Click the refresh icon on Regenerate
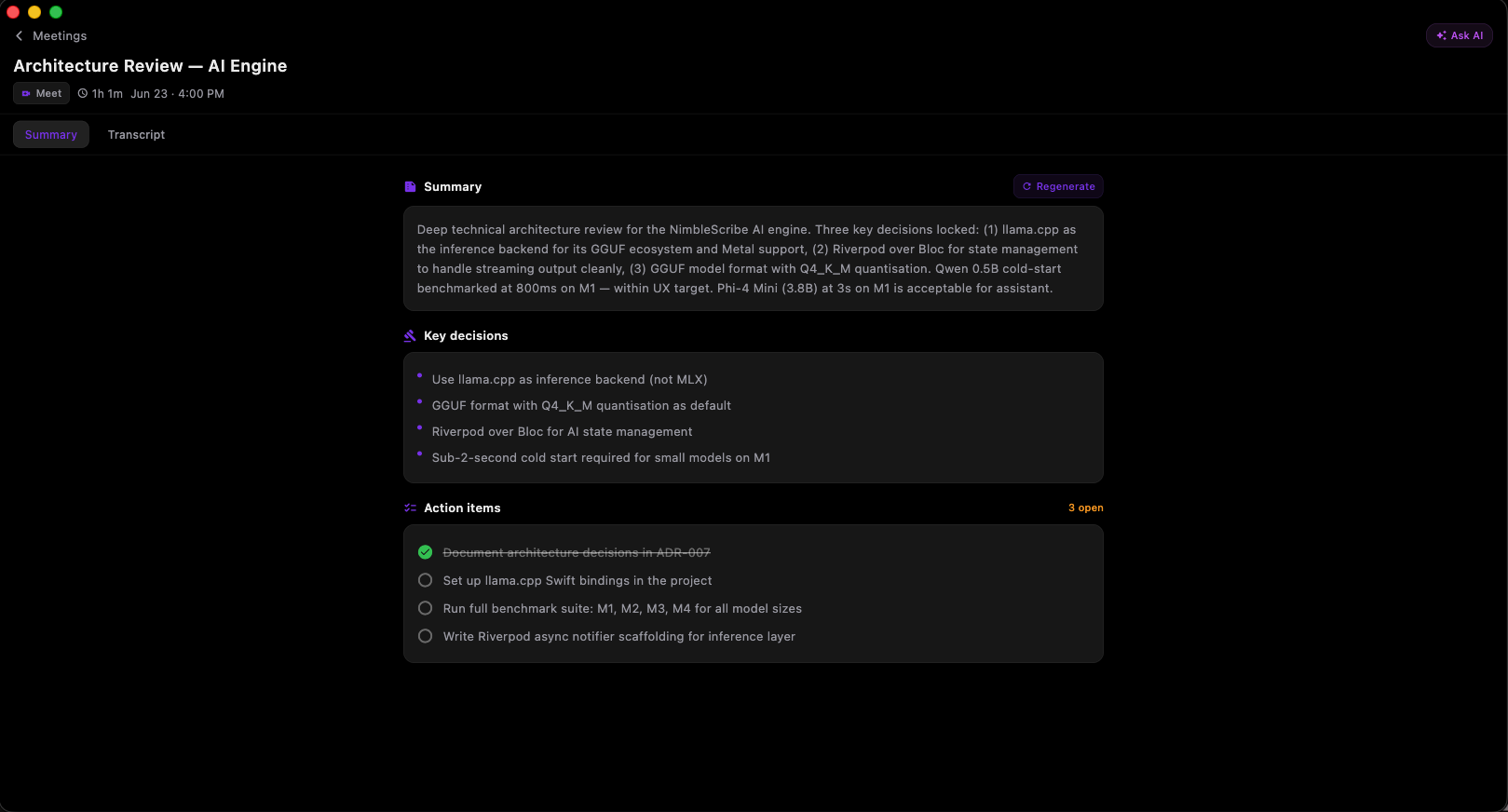This screenshot has height=812, width=1508. (1027, 186)
